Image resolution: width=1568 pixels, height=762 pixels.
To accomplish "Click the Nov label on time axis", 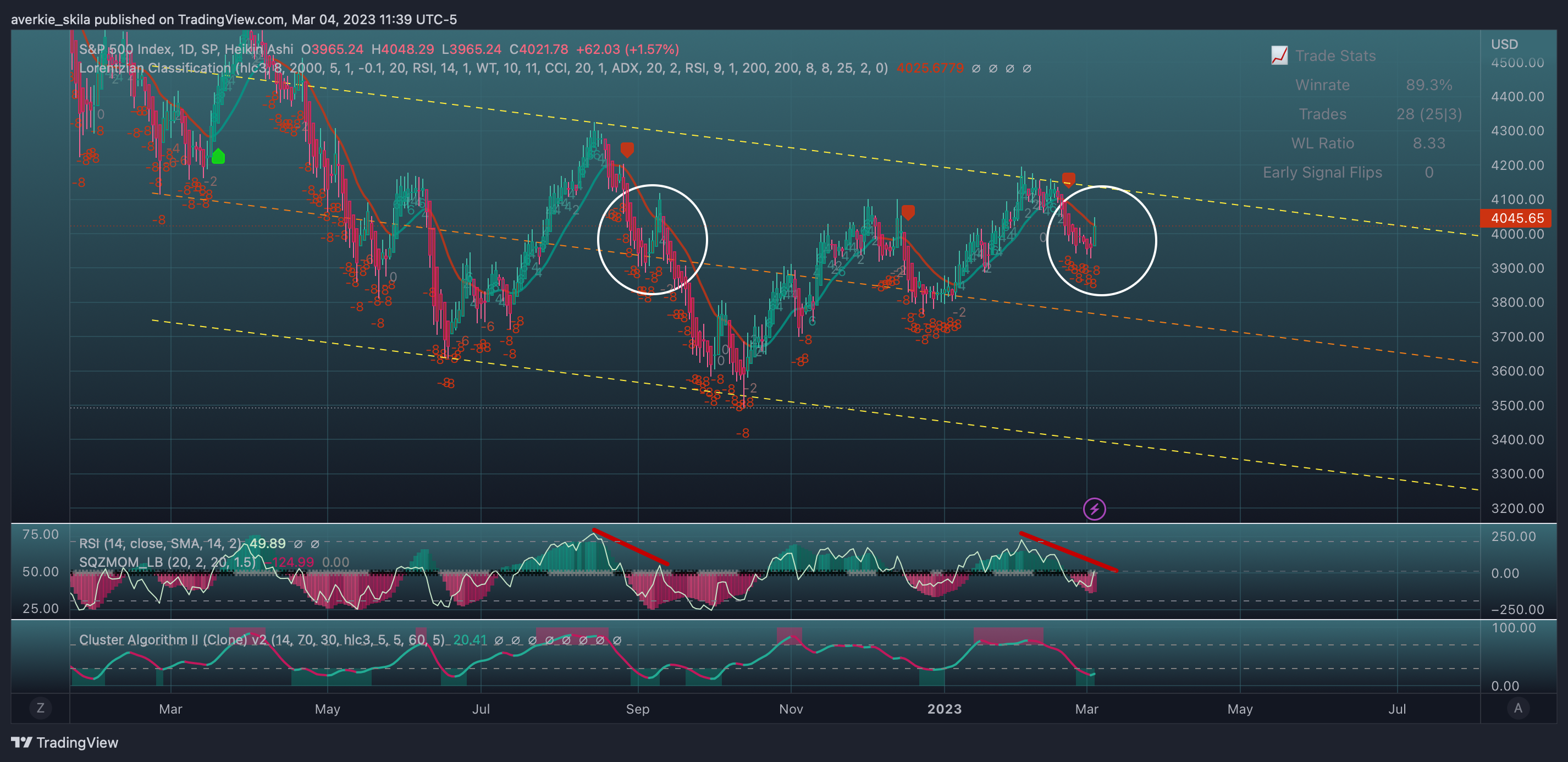I will 791,709.
